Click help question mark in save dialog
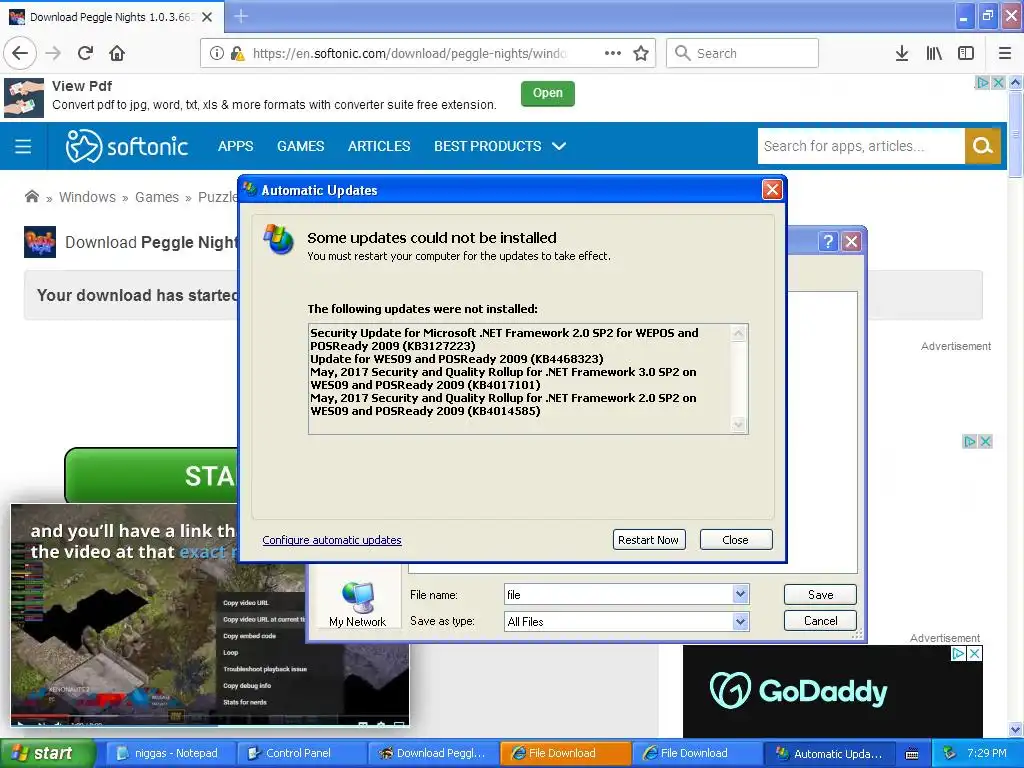 point(828,242)
